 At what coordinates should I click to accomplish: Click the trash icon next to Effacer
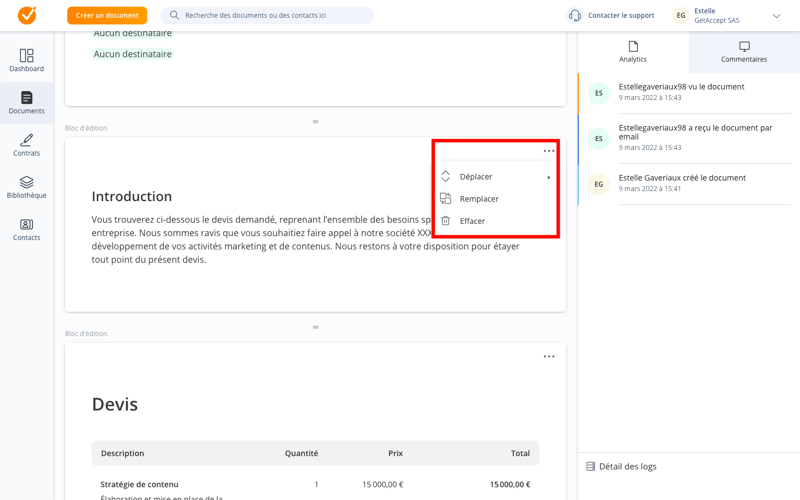point(445,221)
